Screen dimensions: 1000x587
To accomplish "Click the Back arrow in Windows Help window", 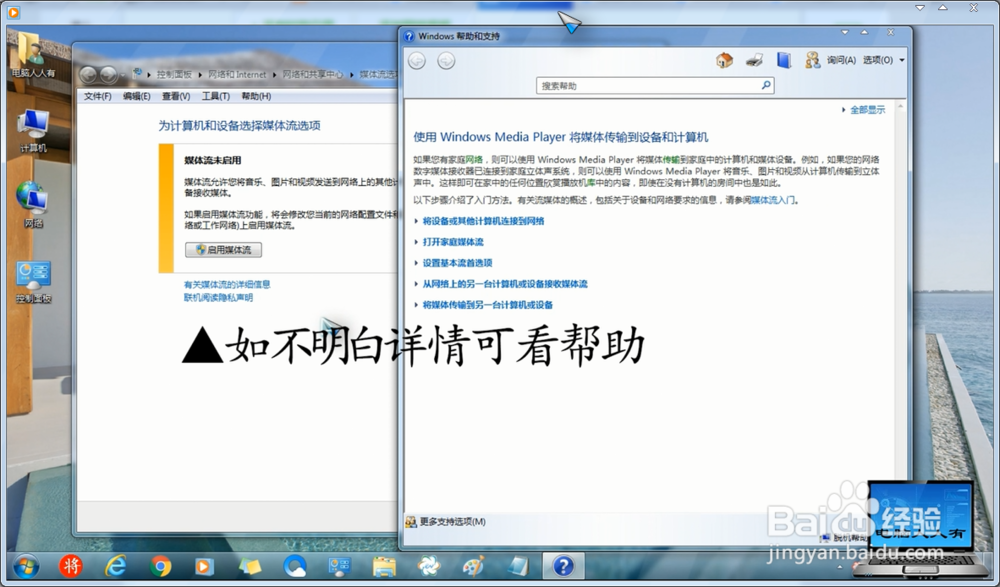I will (x=417, y=61).
